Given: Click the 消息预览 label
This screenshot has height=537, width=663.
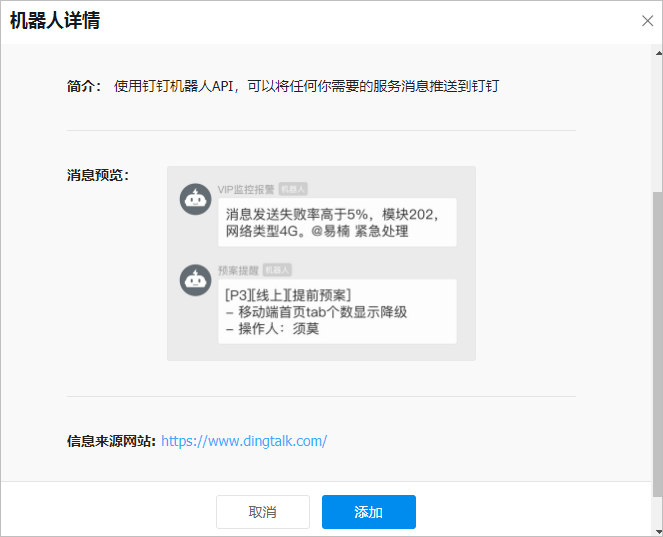Looking at the screenshot, I should click(x=98, y=175).
